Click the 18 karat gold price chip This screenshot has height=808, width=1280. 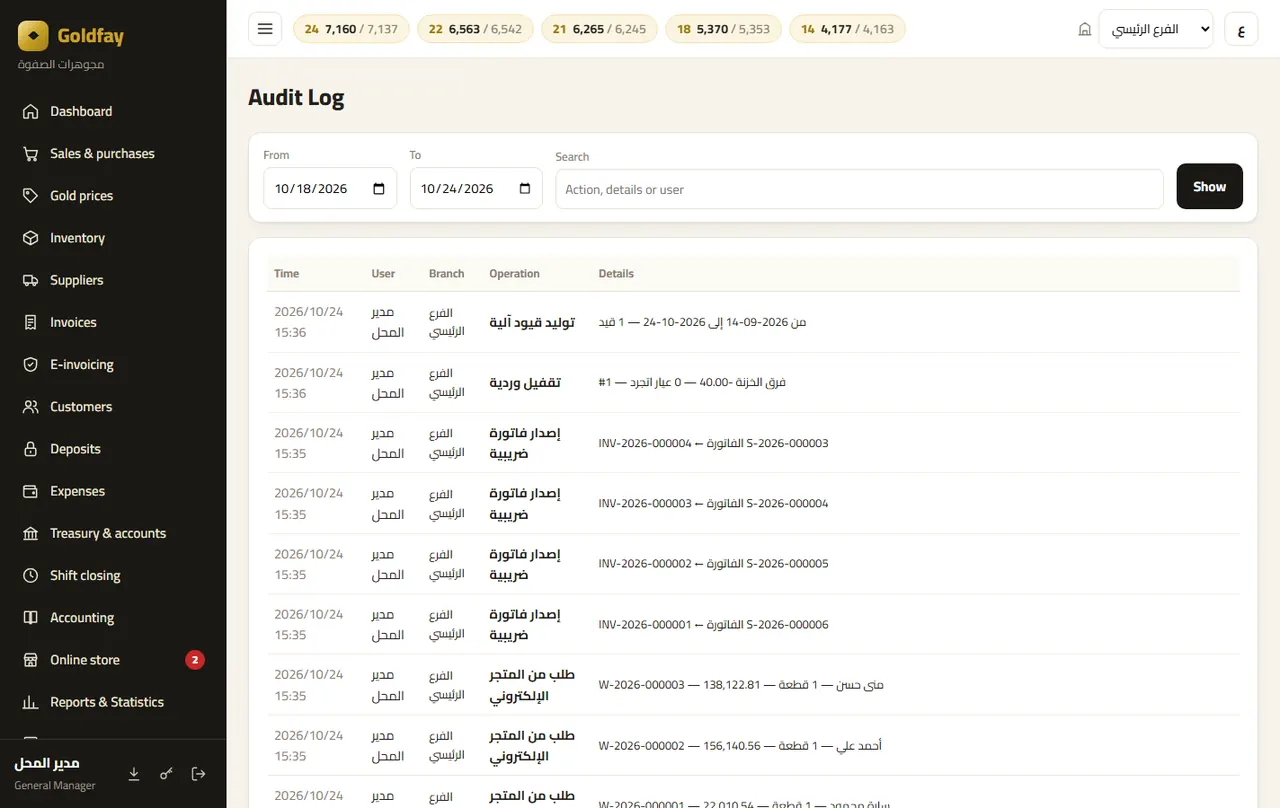[x=723, y=29]
